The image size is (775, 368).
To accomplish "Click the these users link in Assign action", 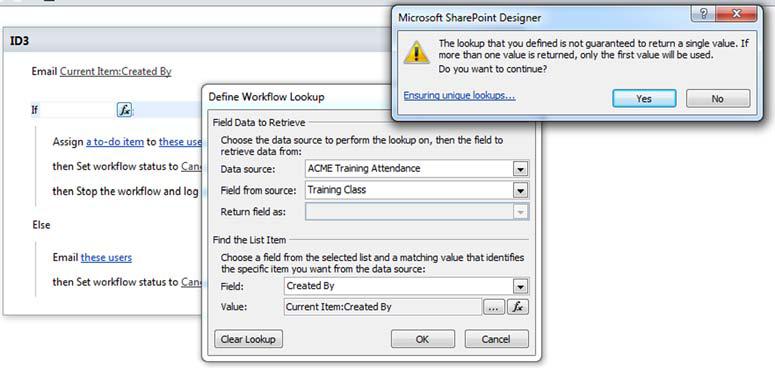I will click(x=180, y=142).
